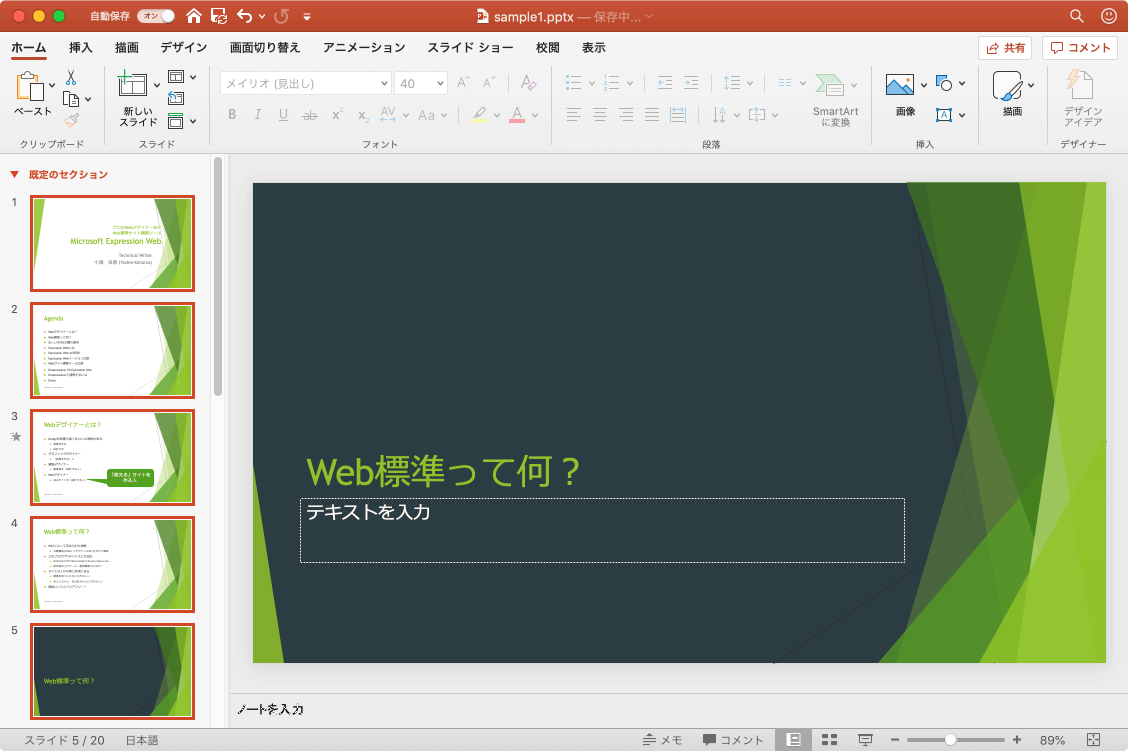Toggle the Notes pane button
The width and height of the screenshot is (1128, 751).
(x=663, y=739)
